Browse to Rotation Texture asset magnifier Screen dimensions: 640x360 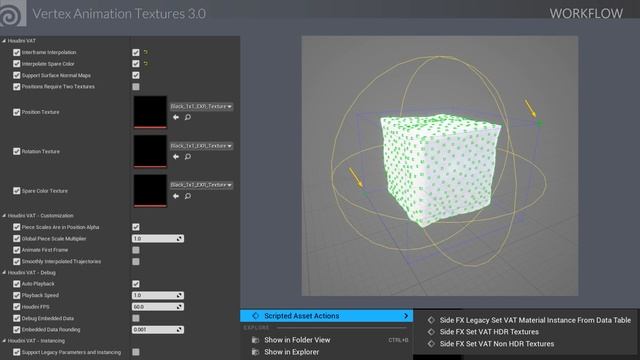(x=188, y=157)
